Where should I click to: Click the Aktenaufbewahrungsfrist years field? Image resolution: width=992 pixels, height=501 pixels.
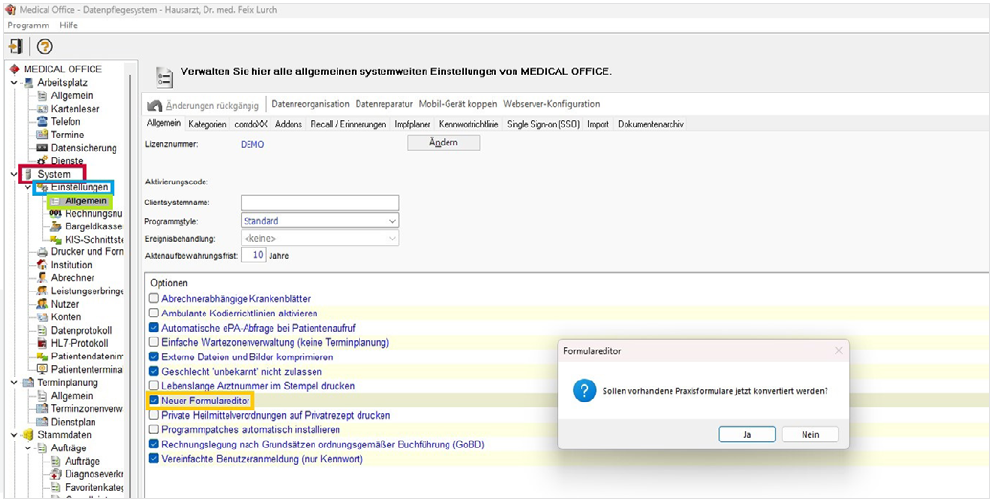256,255
